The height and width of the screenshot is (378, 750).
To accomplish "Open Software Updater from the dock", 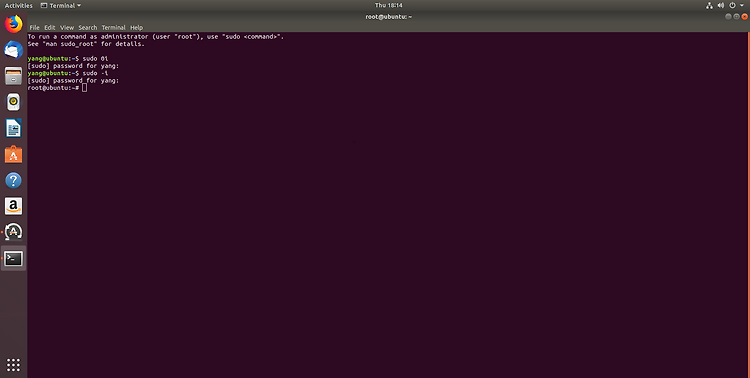I will click(x=13, y=232).
